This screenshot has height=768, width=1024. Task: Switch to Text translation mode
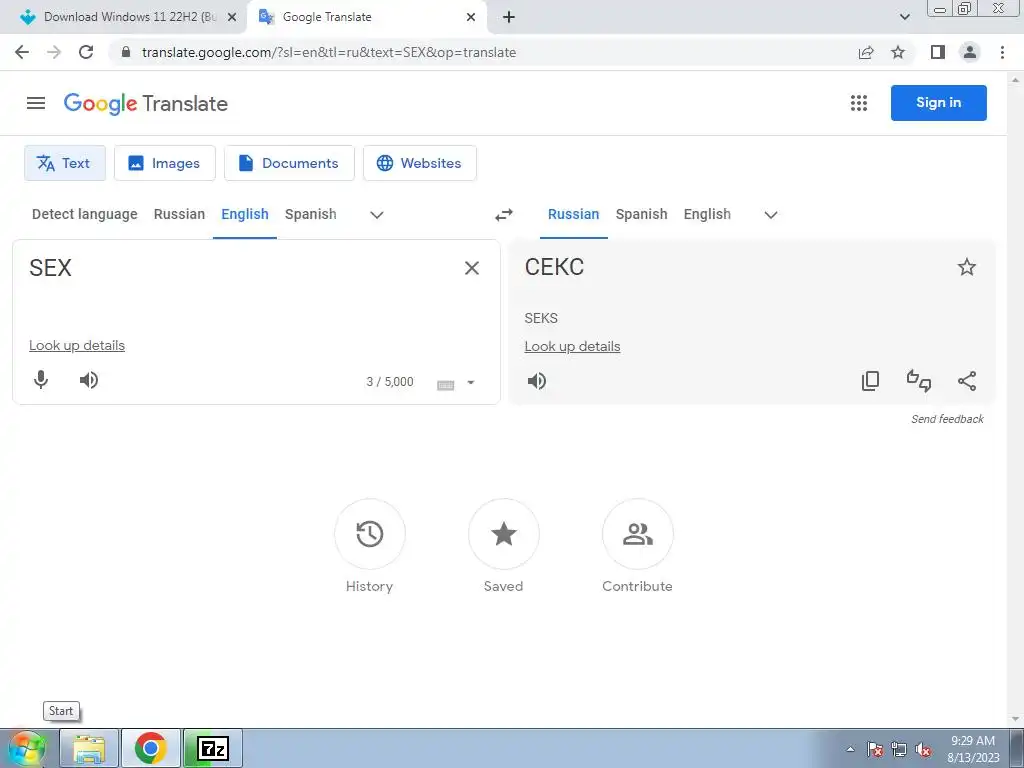tap(65, 163)
